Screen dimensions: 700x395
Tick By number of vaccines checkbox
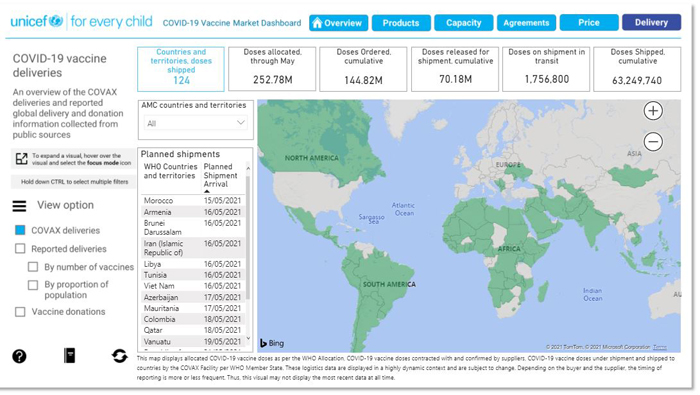pyautogui.click(x=33, y=267)
